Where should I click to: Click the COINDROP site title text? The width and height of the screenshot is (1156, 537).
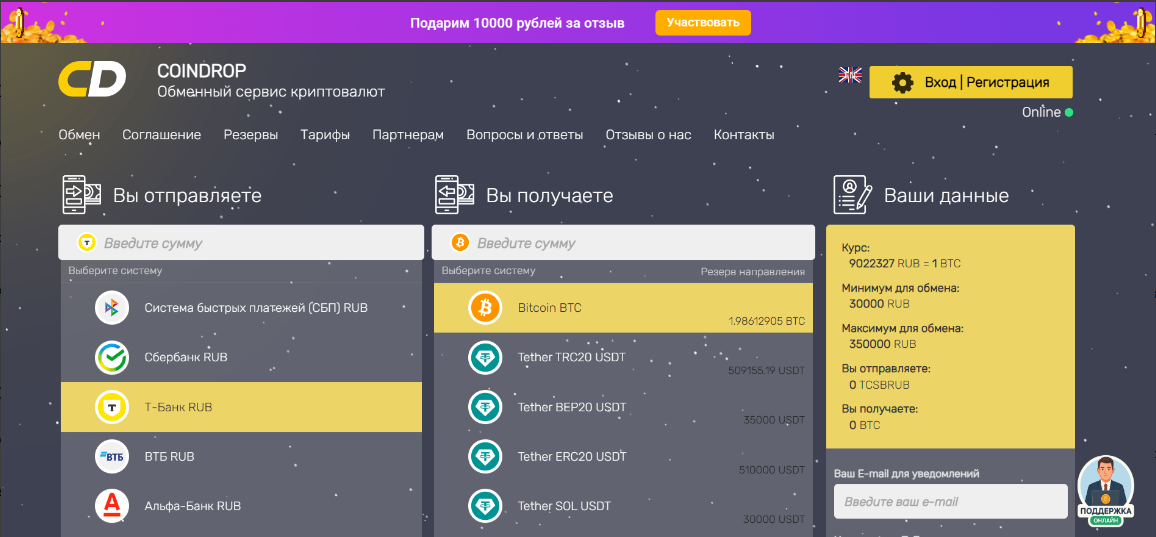[202, 71]
